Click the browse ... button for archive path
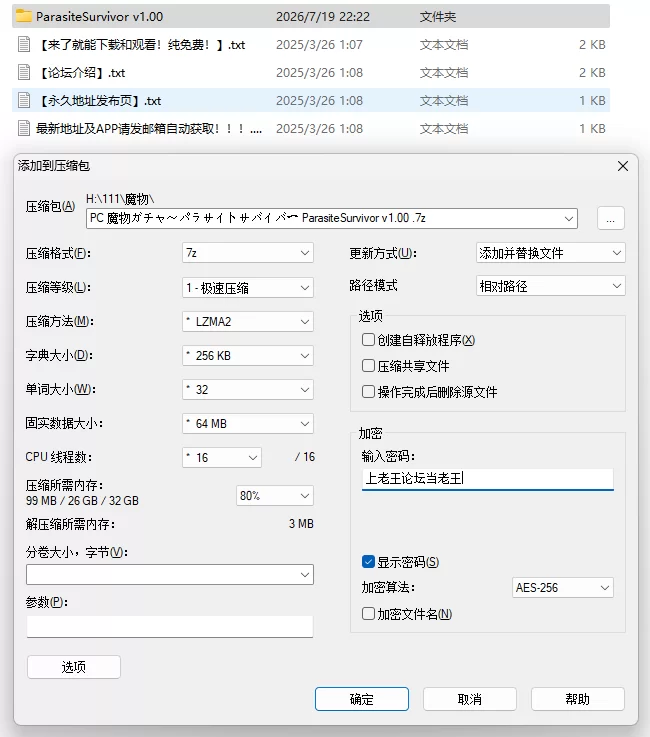This screenshot has width=650, height=737. click(x=611, y=219)
